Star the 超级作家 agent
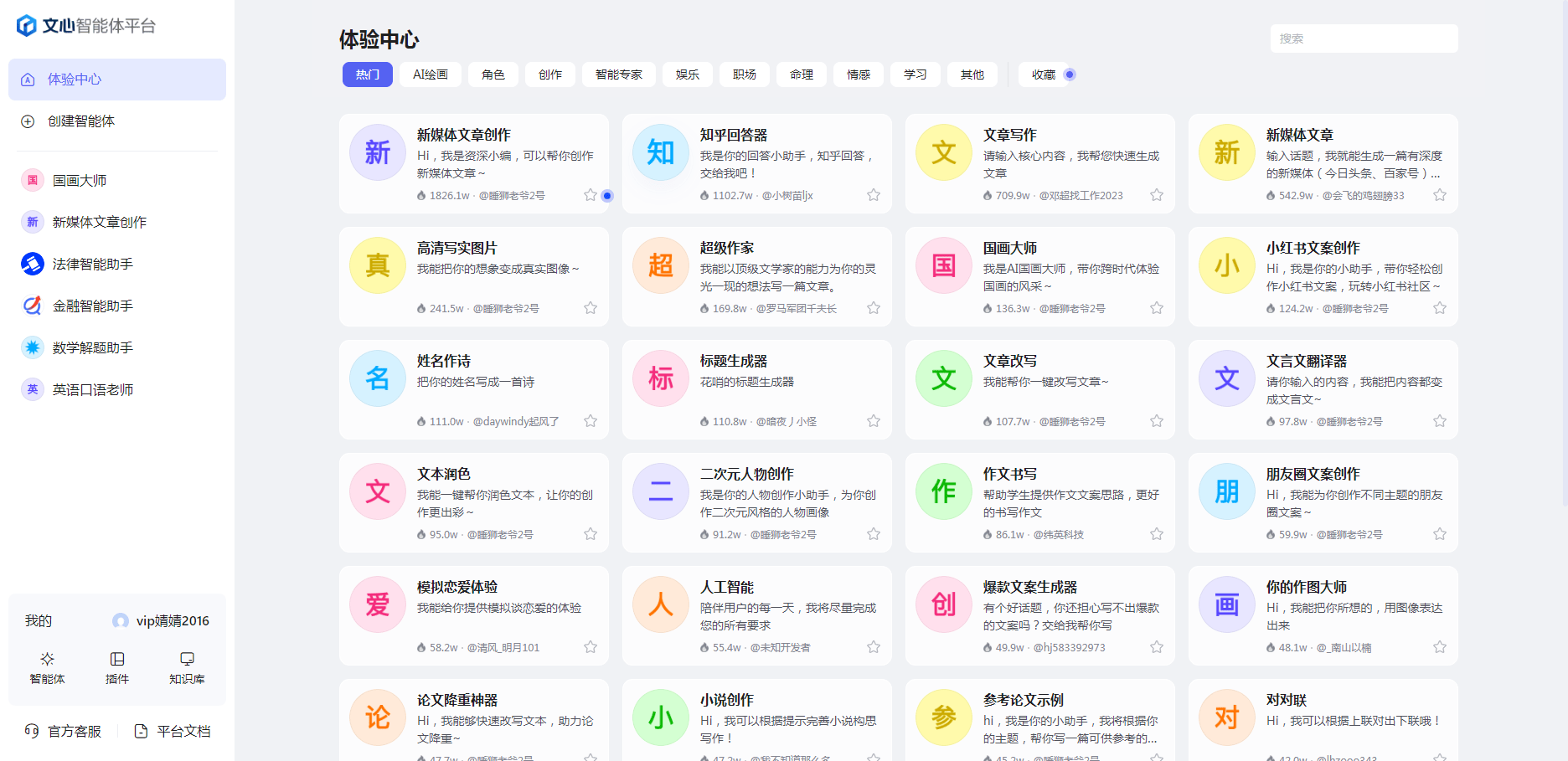 click(x=874, y=308)
